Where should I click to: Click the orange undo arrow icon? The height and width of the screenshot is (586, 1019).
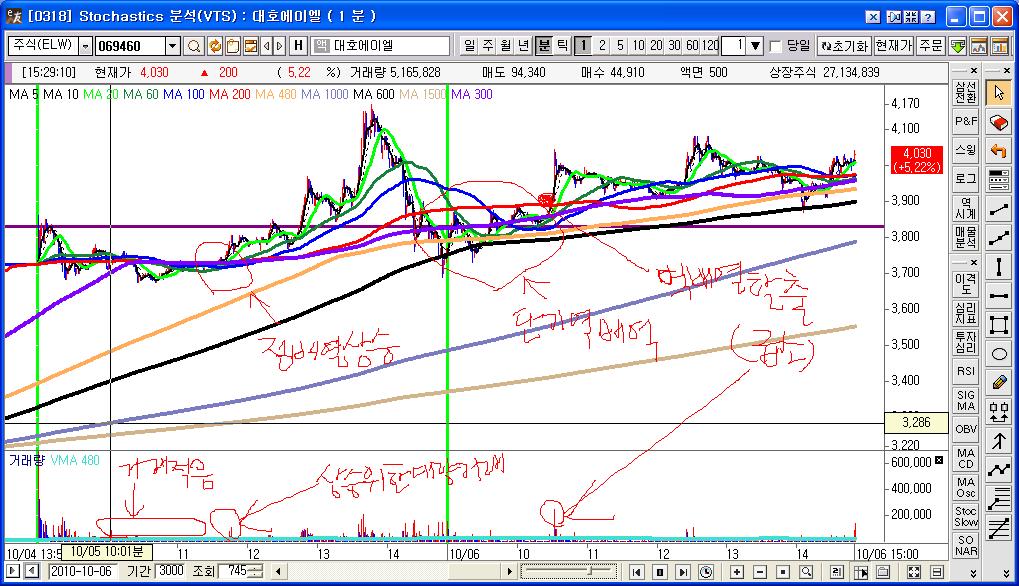click(998, 151)
